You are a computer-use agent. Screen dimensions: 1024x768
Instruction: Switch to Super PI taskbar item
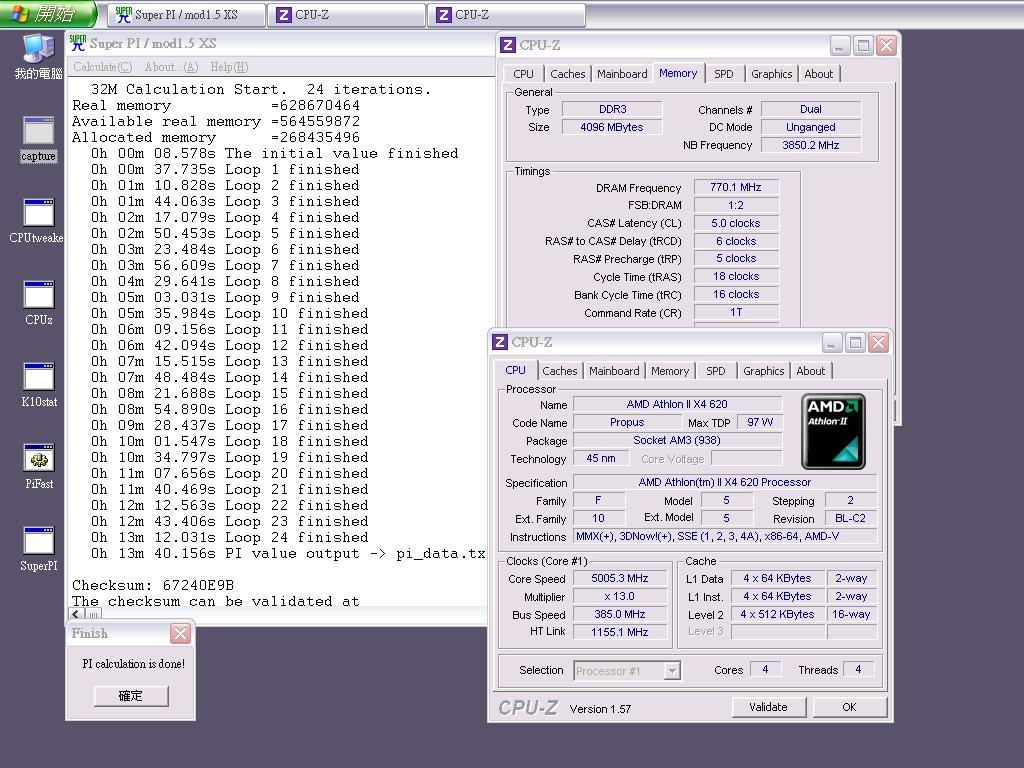tap(187, 15)
